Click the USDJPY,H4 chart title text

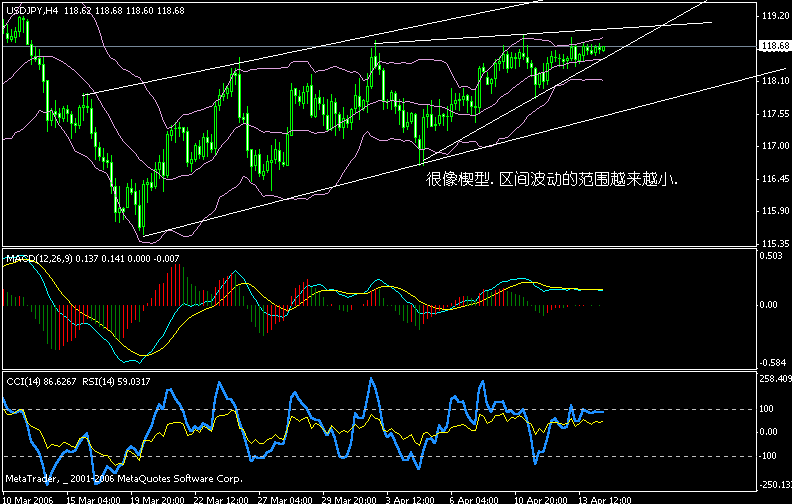[x=33, y=11]
